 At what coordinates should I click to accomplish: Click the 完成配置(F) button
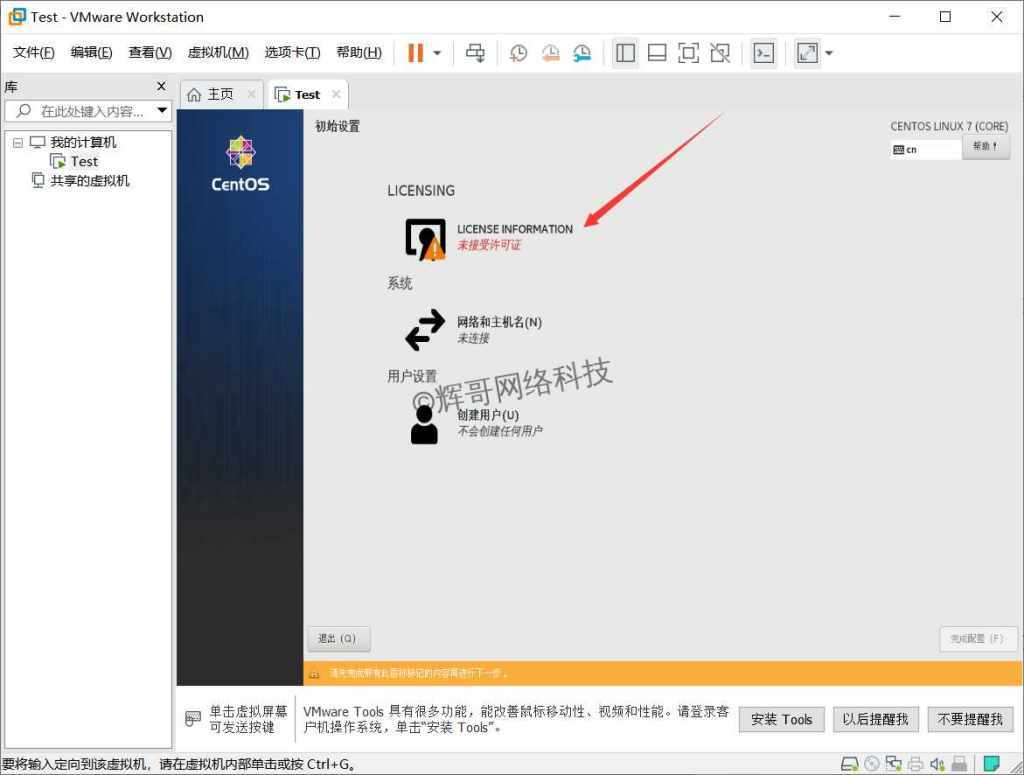tap(978, 639)
